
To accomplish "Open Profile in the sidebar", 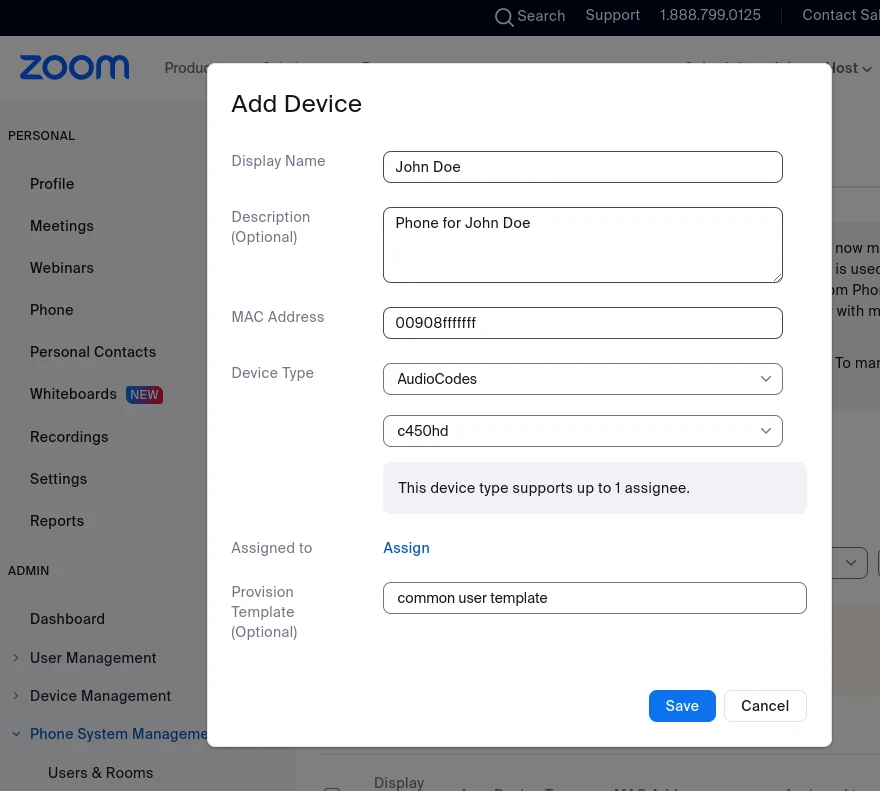I will tap(52, 184).
